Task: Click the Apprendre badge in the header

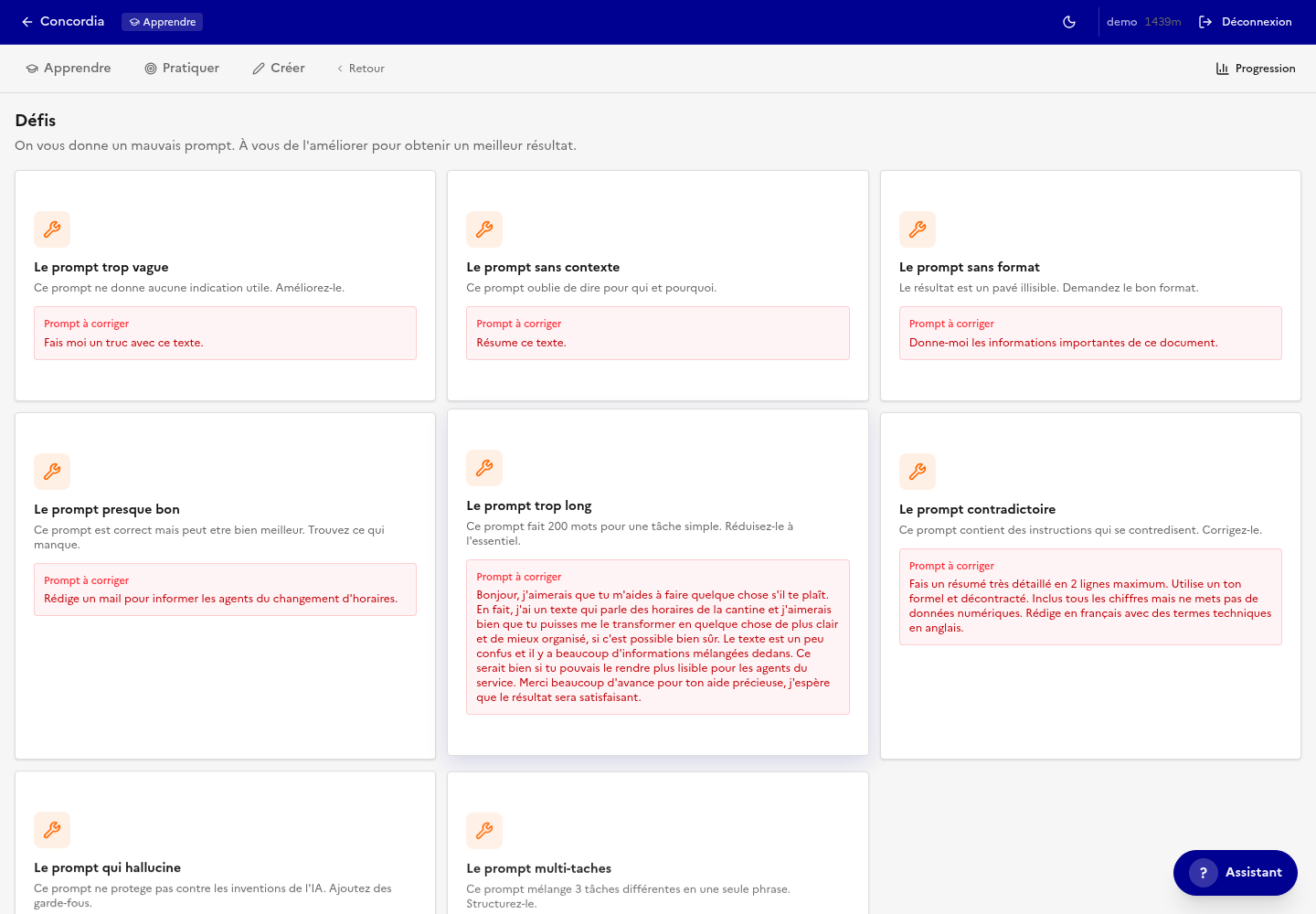Action: [162, 22]
